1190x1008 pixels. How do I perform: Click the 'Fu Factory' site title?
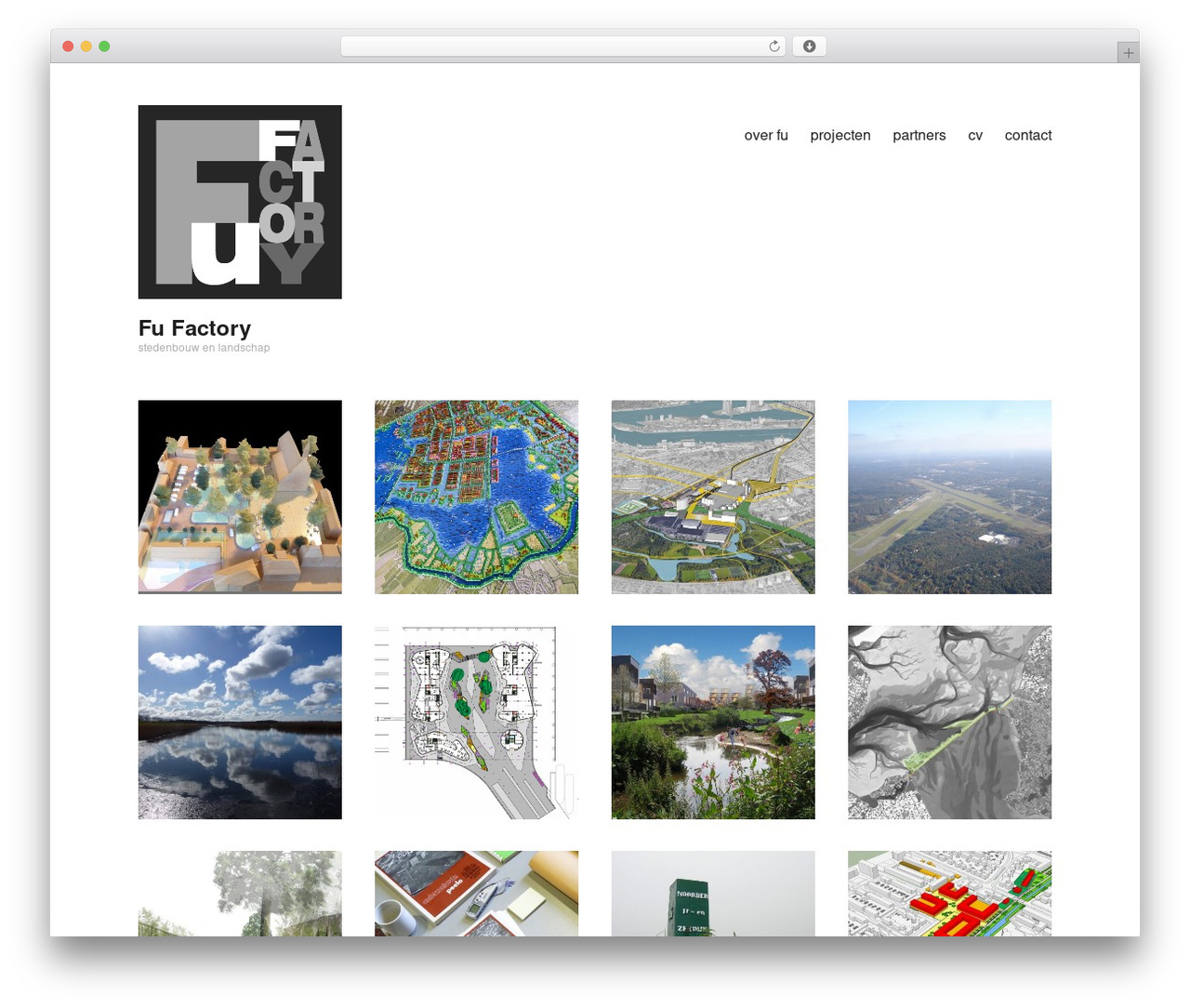coord(194,328)
